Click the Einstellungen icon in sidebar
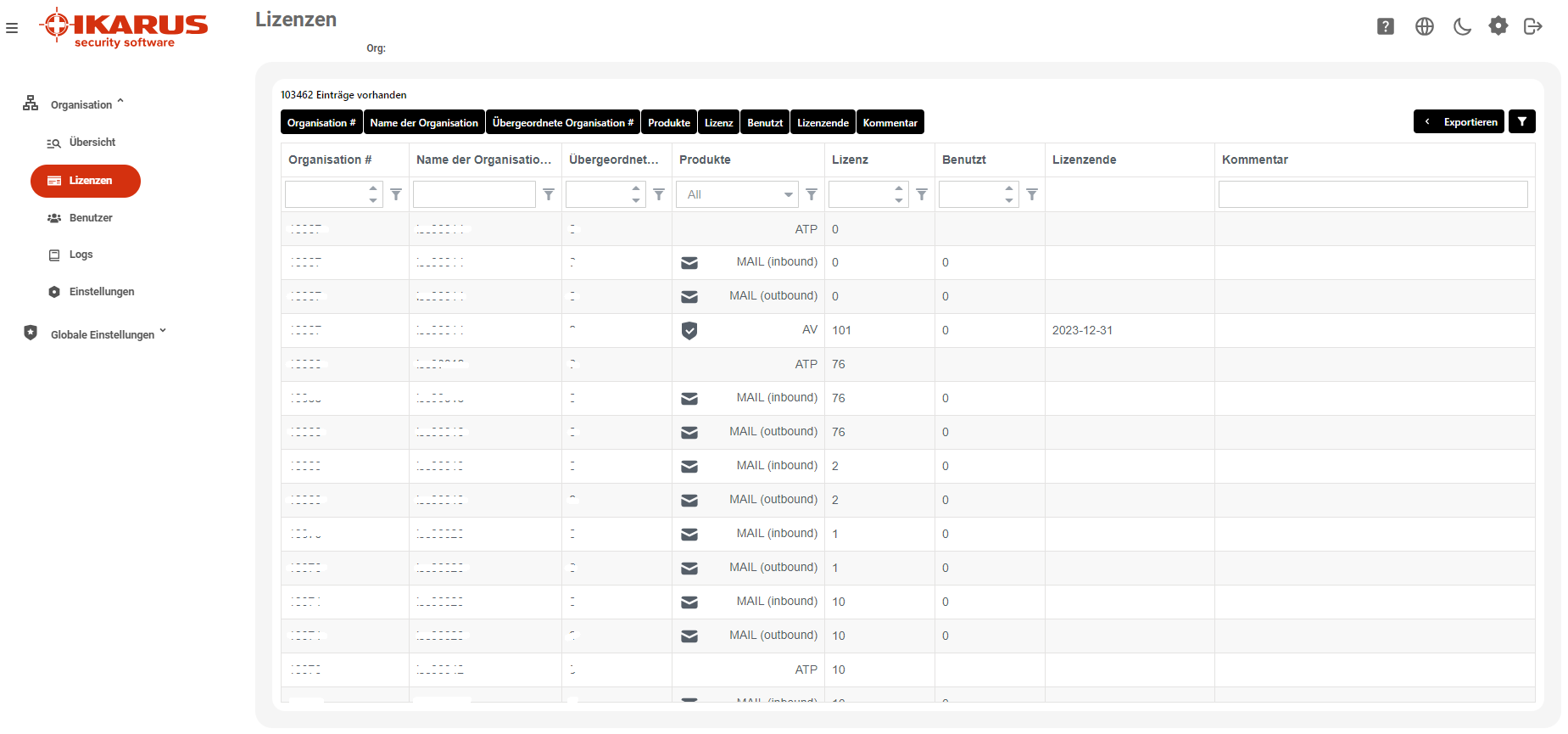1568x734 pixels. click(54, 292)
